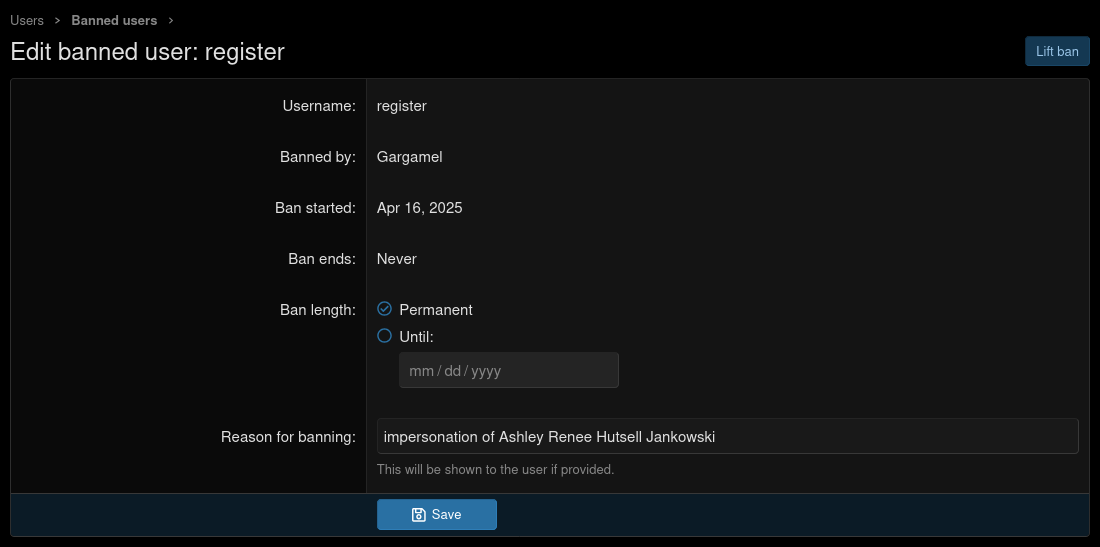Save the banned user changes

(436, 514)
